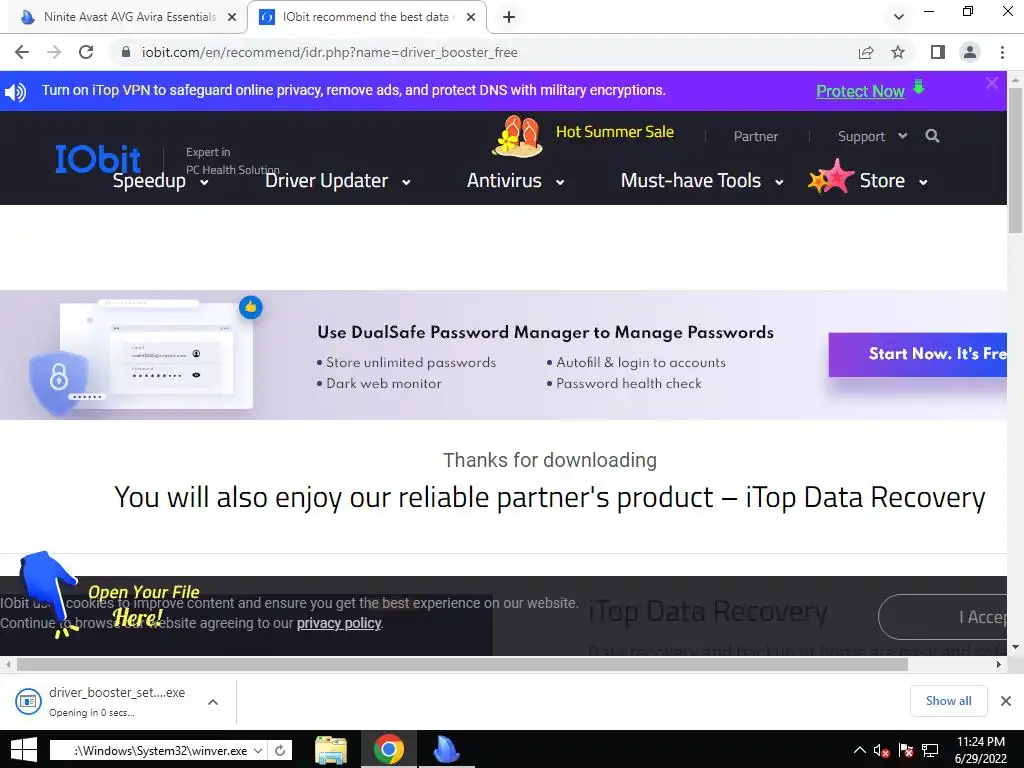Accept cookies with I Accept button
The height and width of the screenshot is (768, 1024).
942,617
